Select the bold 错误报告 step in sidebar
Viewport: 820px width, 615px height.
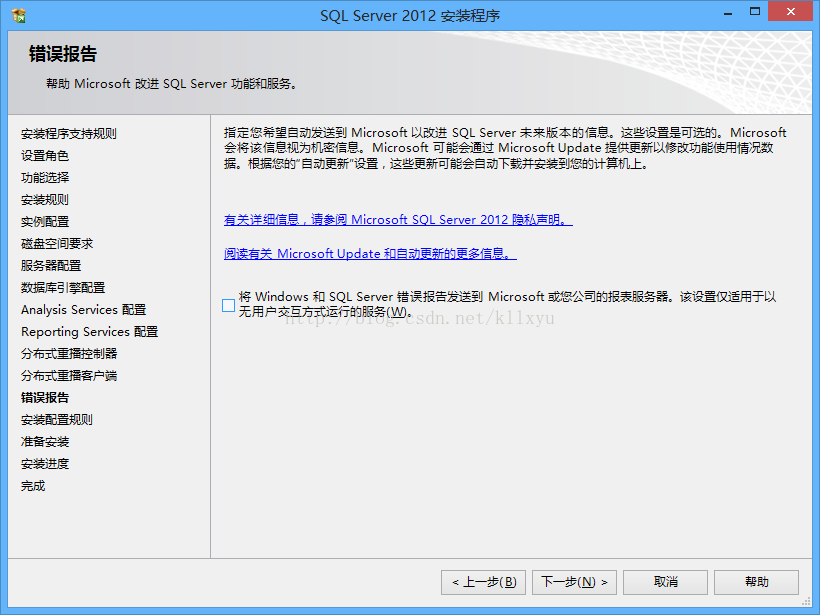pyautogui.click(x=44, y=397)
